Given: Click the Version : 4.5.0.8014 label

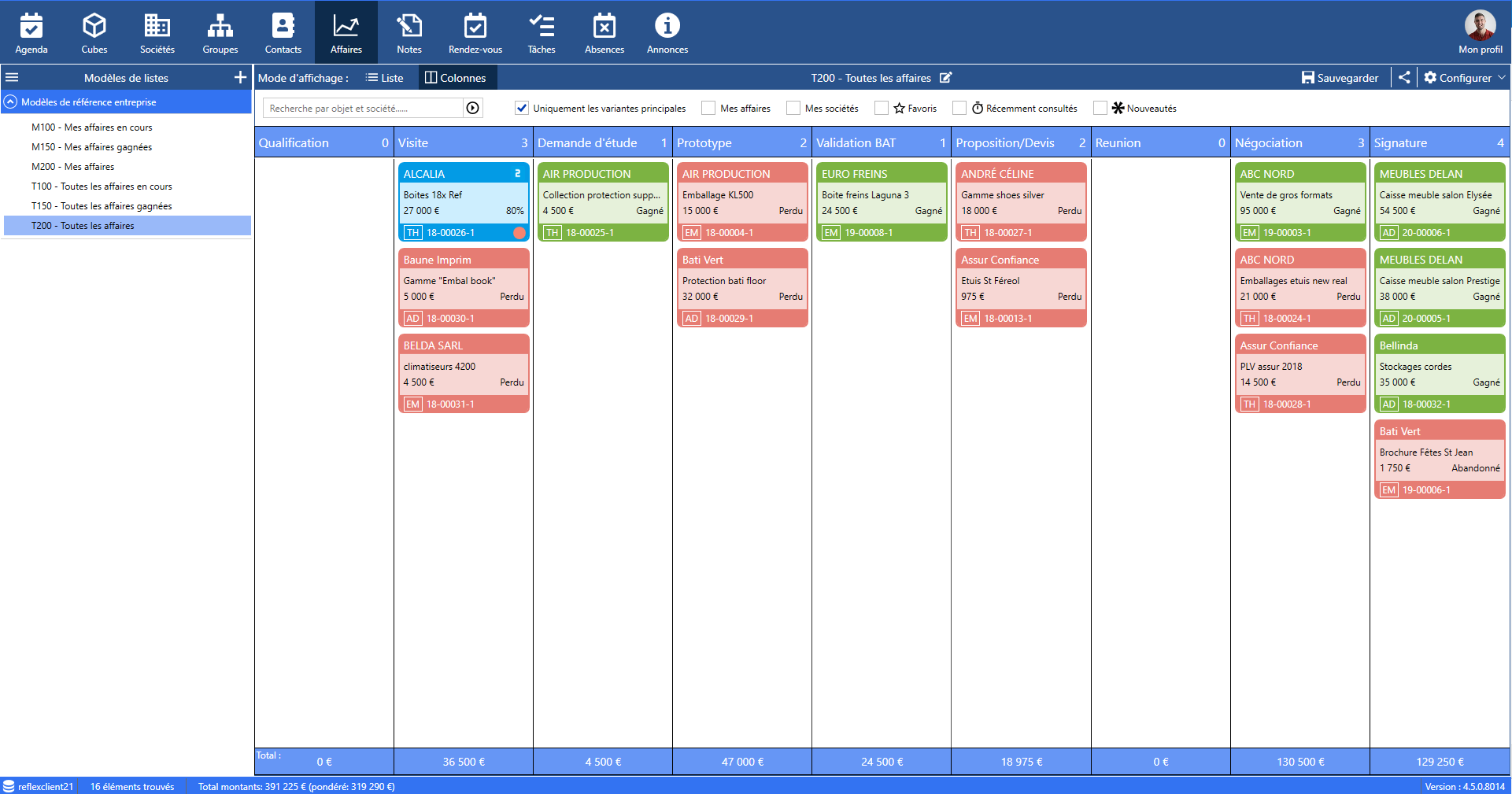Looking at the screenshot, I should [x=1464, y=786].
